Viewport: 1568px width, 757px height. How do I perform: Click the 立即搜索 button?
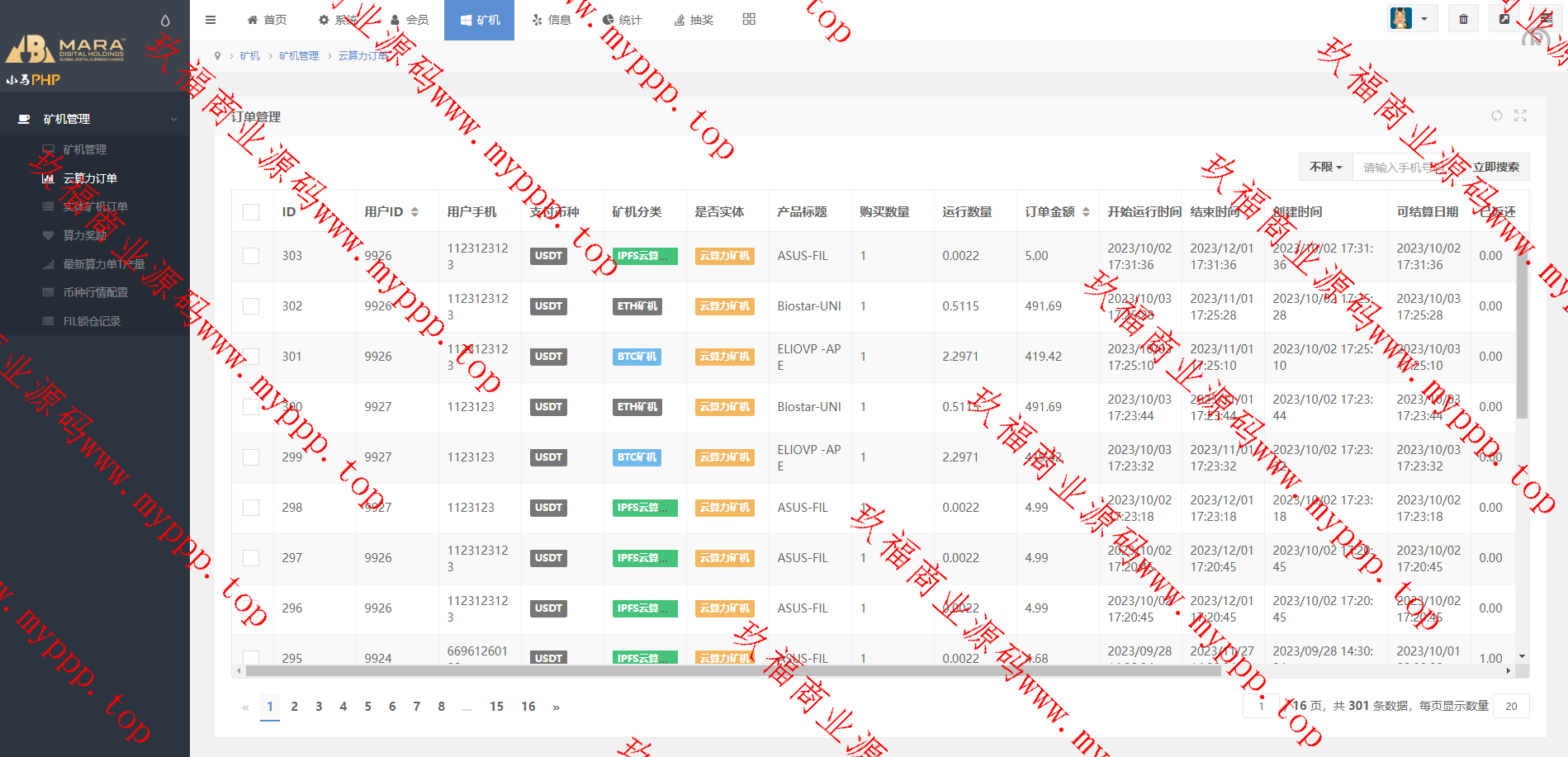tap(1495, 168)
